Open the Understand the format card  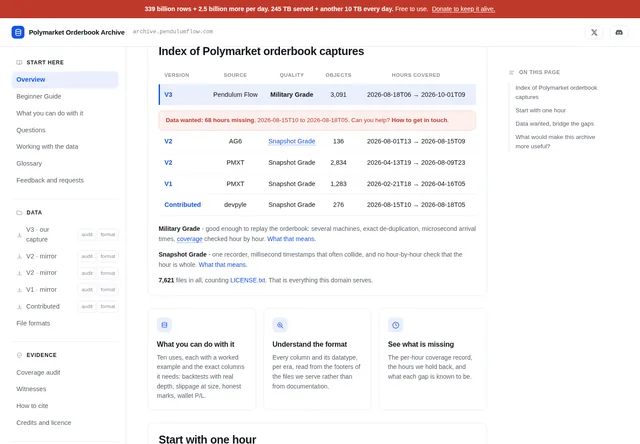tap(318, 359)
